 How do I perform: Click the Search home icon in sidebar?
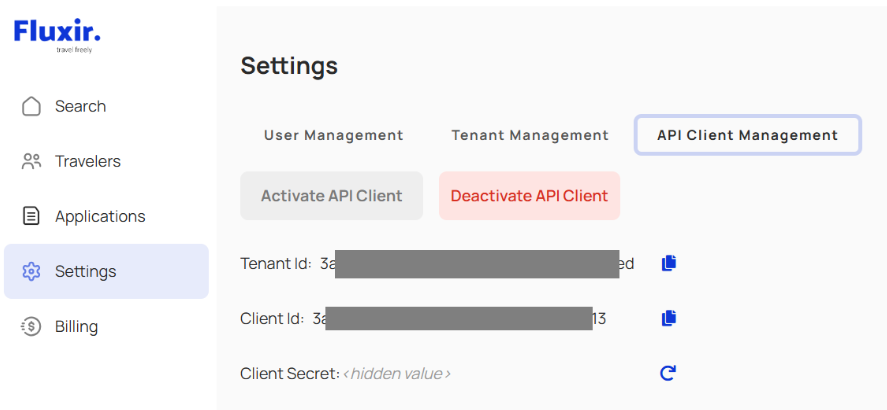(32, 106)
